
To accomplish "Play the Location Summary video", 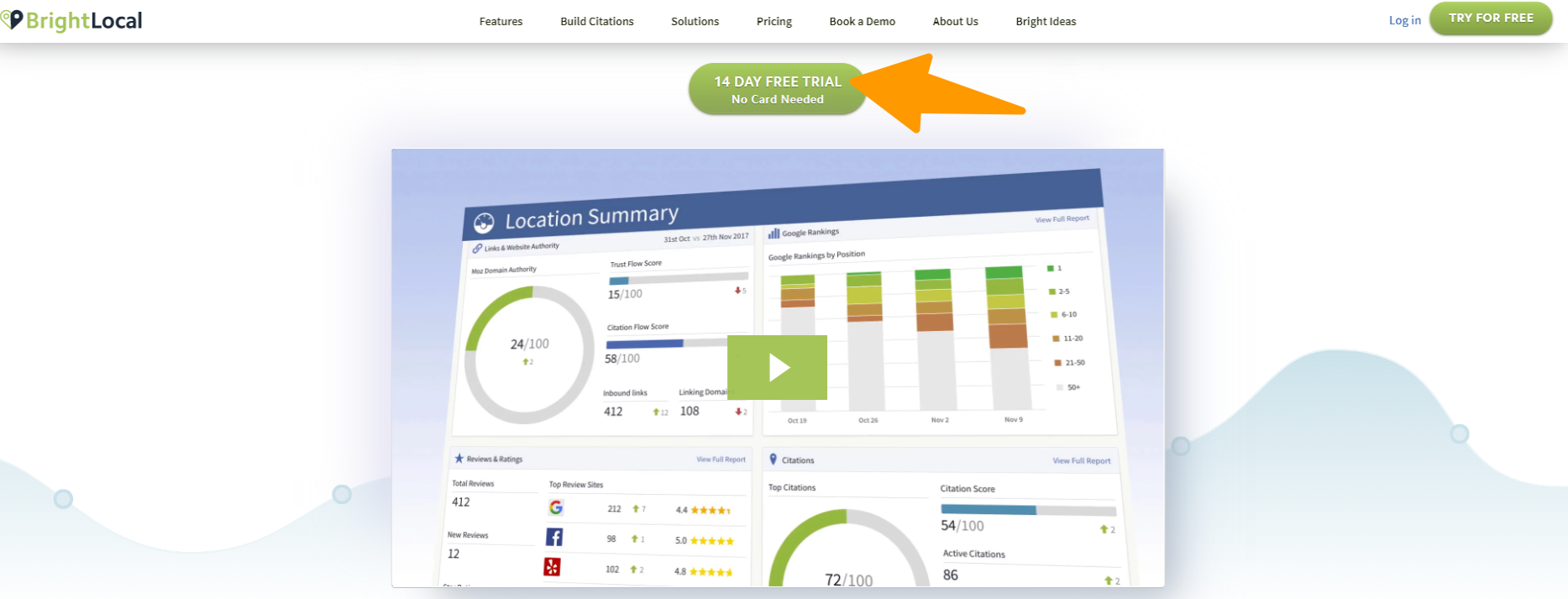I will coord(778,367).
